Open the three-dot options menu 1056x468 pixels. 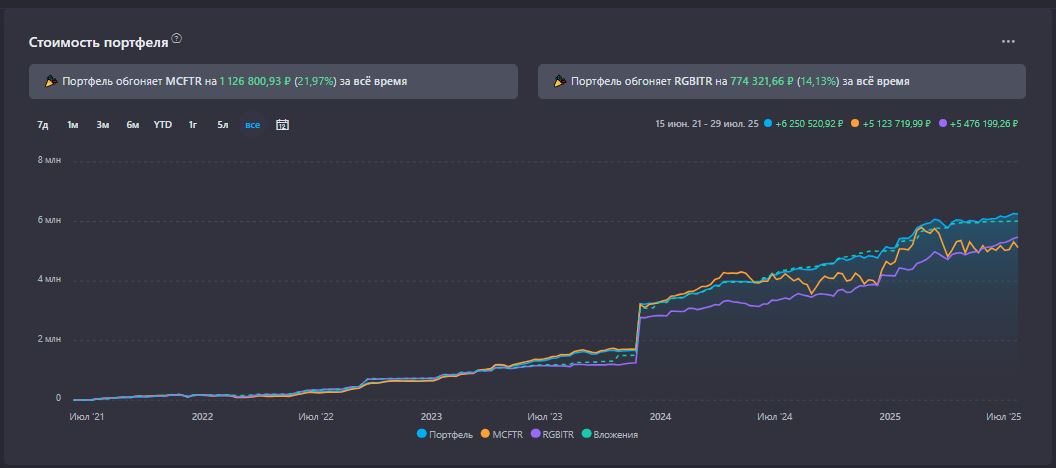click(x=1008, y=42)
